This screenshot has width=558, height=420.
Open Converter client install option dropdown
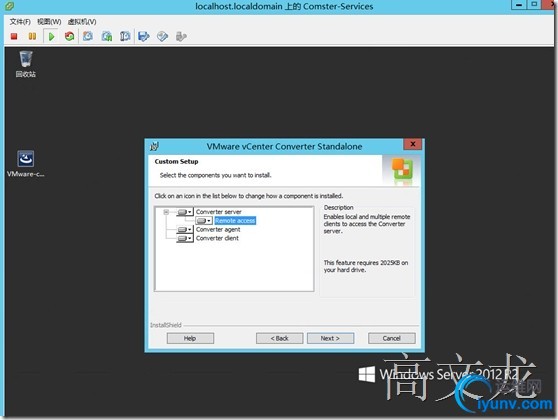coord(185,238)
